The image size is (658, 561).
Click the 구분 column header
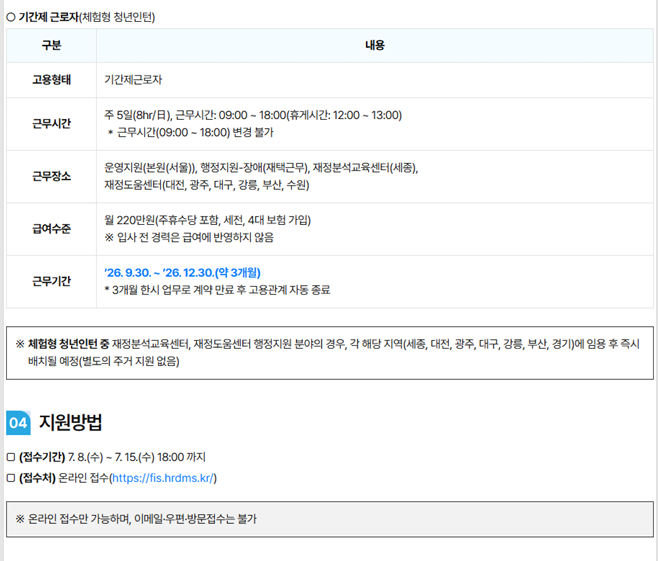[x=51, y=45]
